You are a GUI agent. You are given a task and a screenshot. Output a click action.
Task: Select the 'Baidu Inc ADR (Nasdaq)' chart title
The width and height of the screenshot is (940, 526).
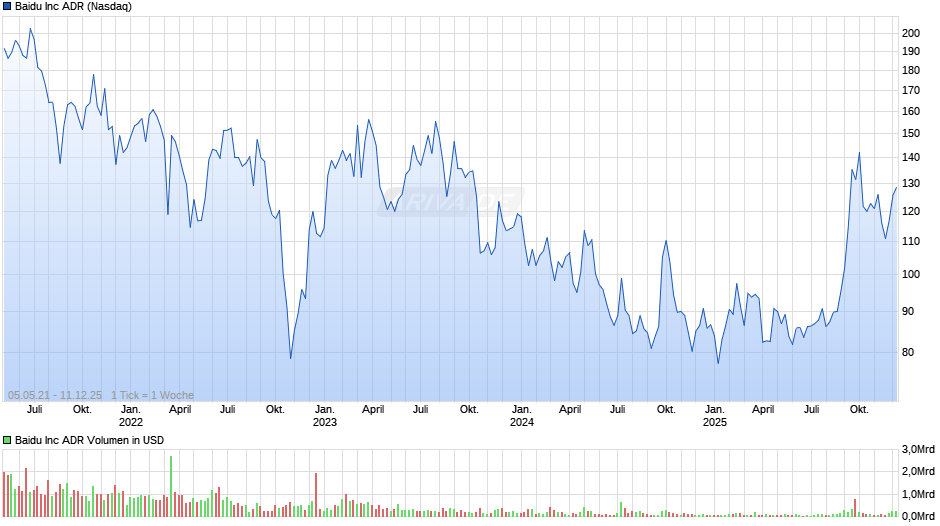tap(73, 7)
